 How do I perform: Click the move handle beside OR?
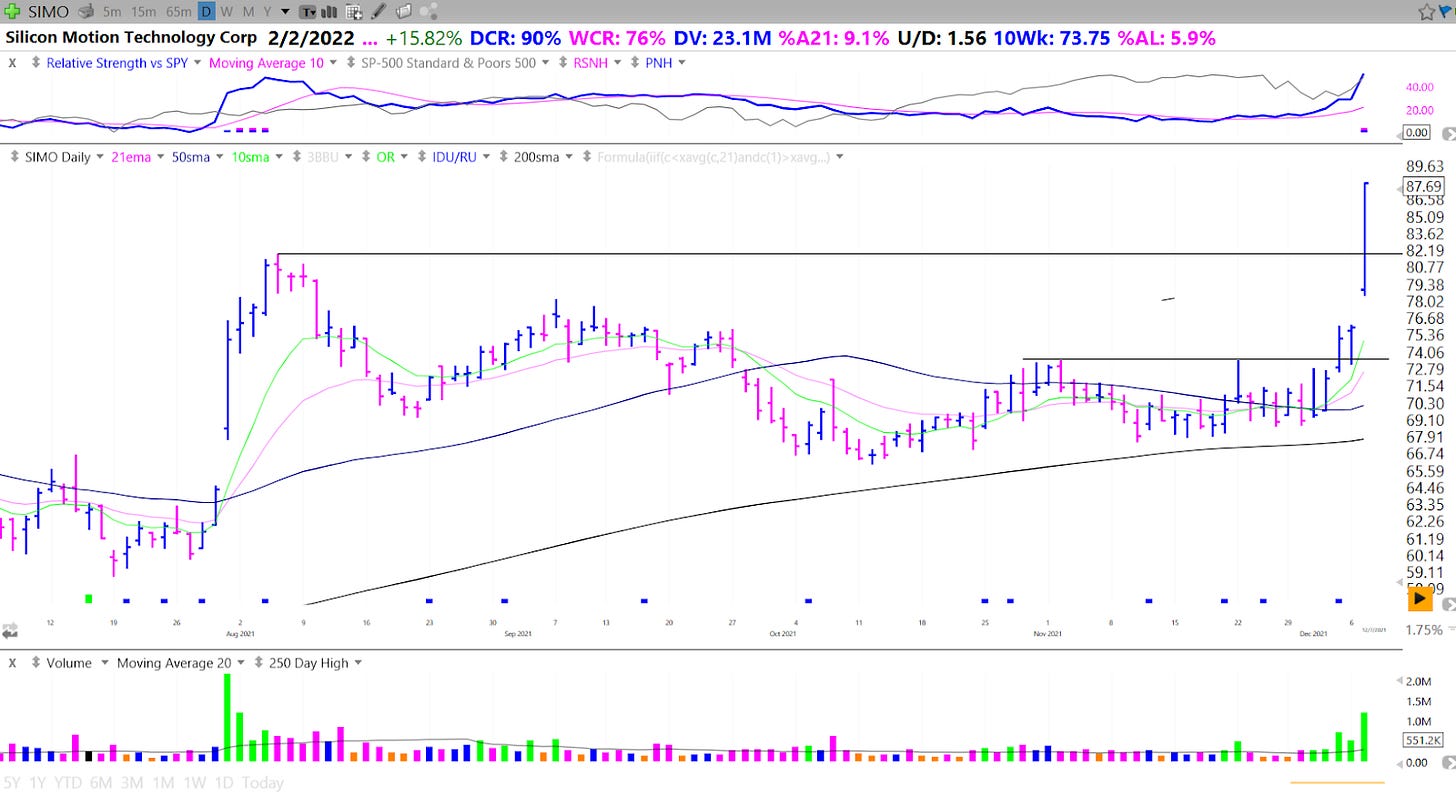366,157
